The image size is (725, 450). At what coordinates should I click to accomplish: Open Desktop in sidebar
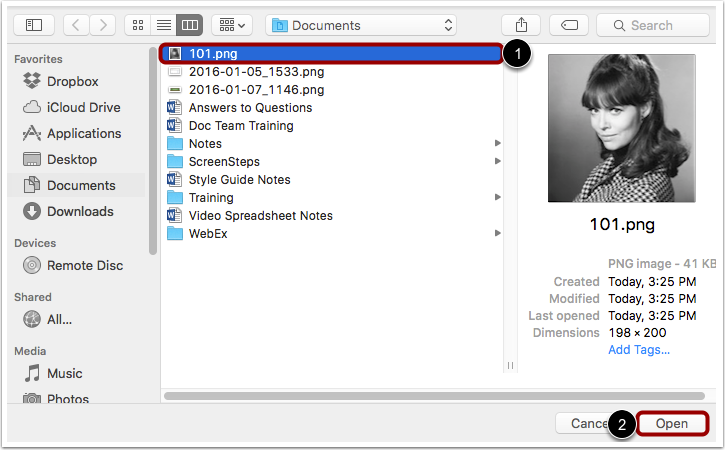click(60, 159)
